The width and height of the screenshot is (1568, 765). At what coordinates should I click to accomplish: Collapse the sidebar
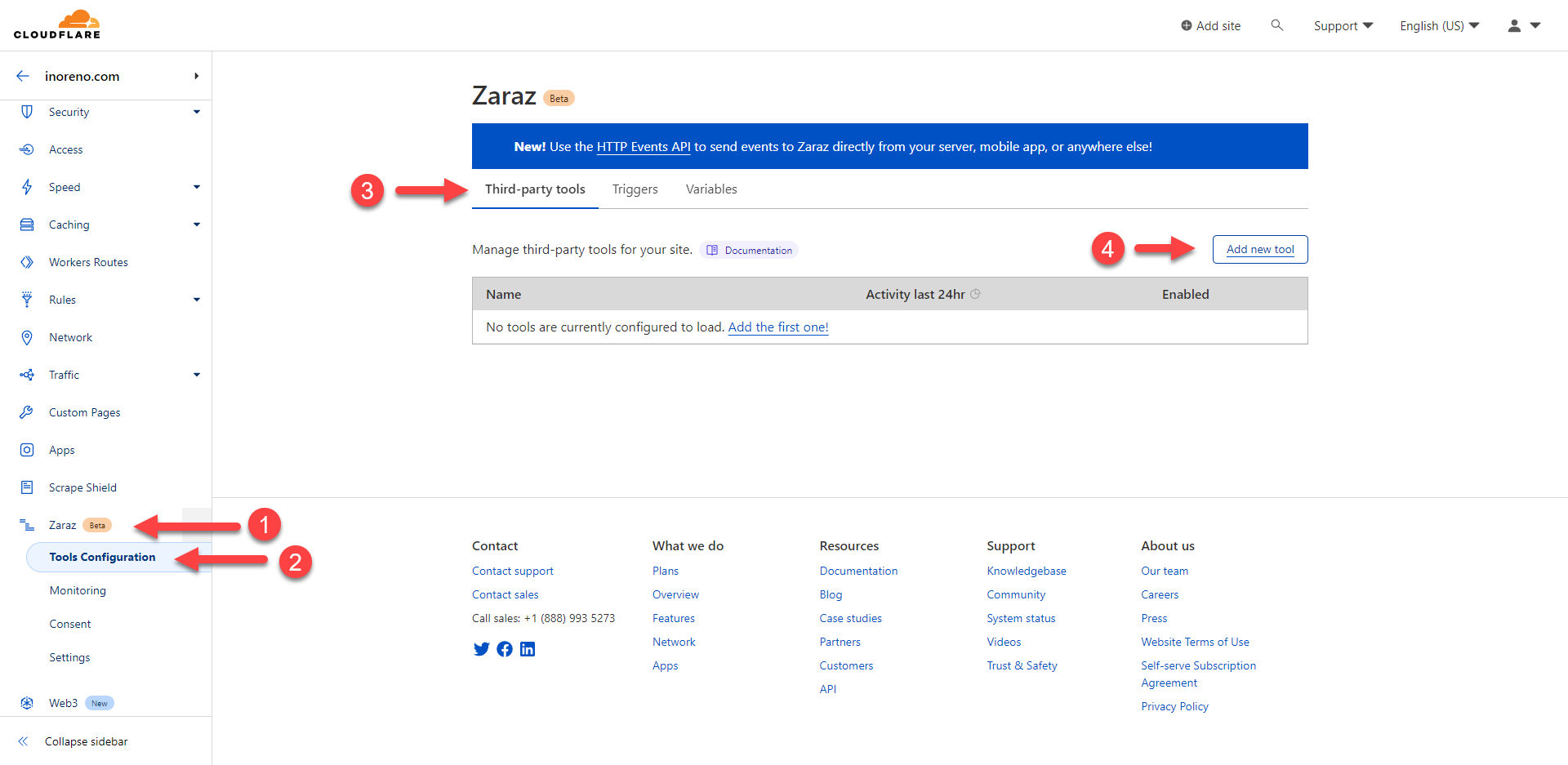click(86, 741)
